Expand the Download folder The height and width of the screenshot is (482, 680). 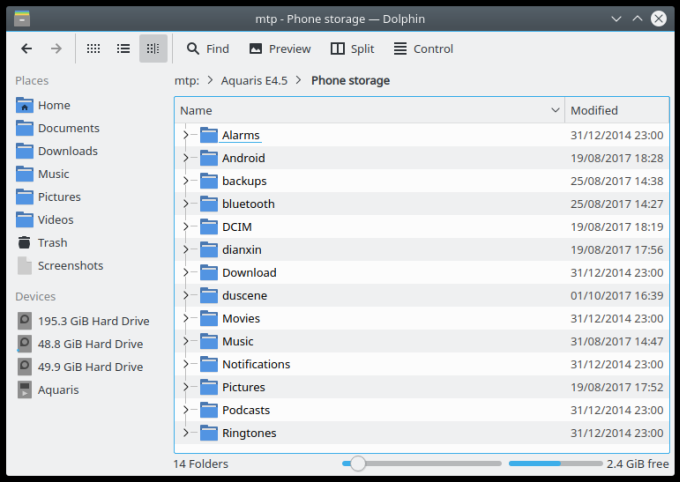click(186, 273)
